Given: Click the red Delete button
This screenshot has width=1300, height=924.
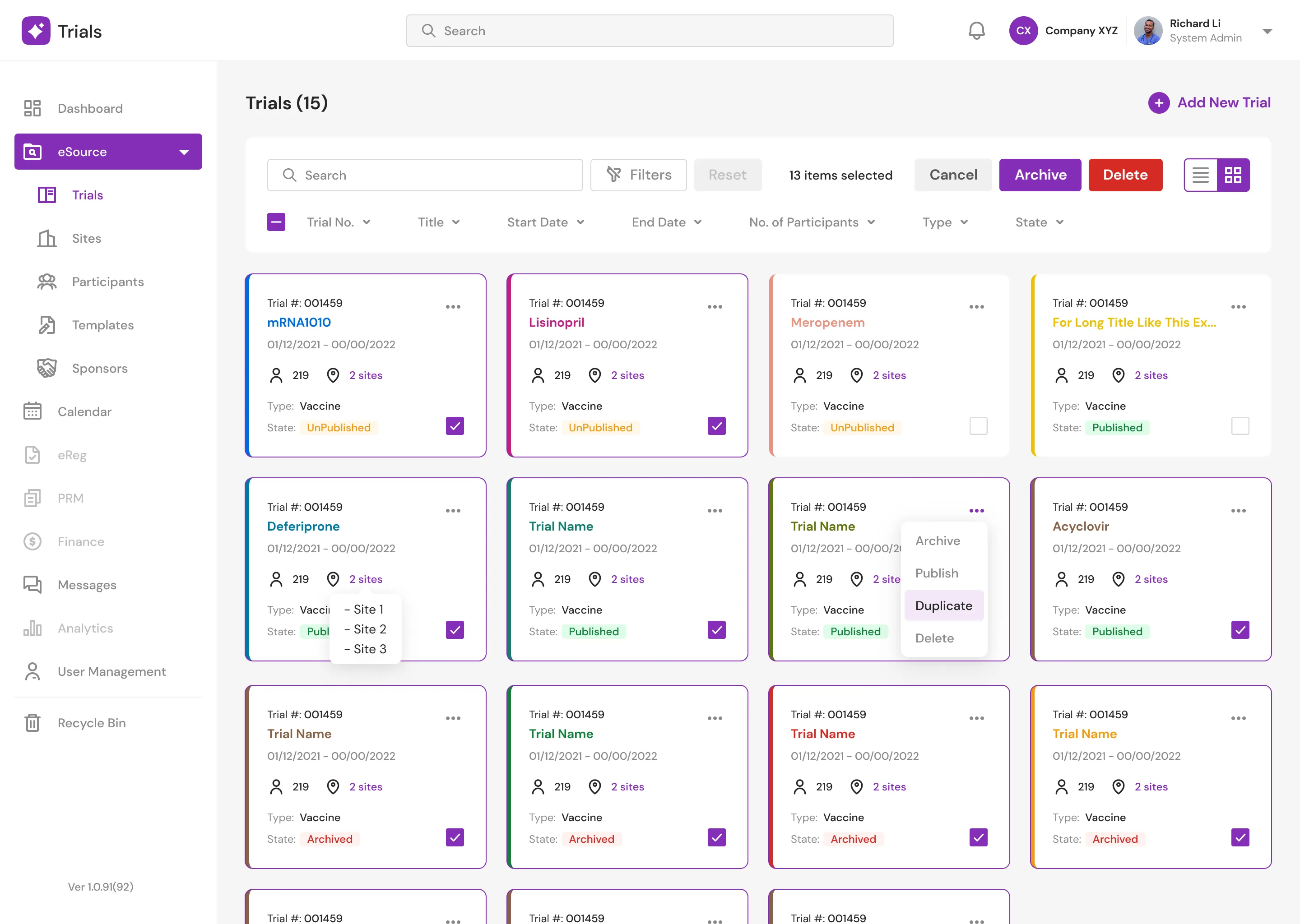Looking at the screenshot, I should pos(1125,175).
